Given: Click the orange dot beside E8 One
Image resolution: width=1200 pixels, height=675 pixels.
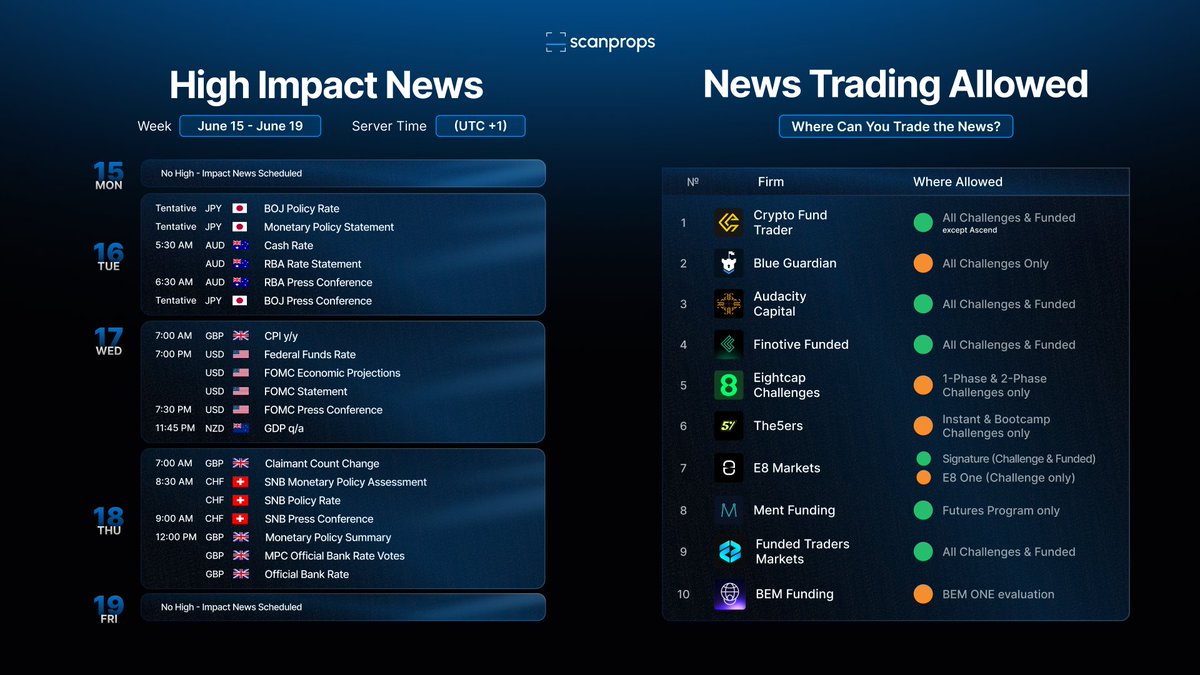Looking at the screenshot, I should tap(924, 478).
